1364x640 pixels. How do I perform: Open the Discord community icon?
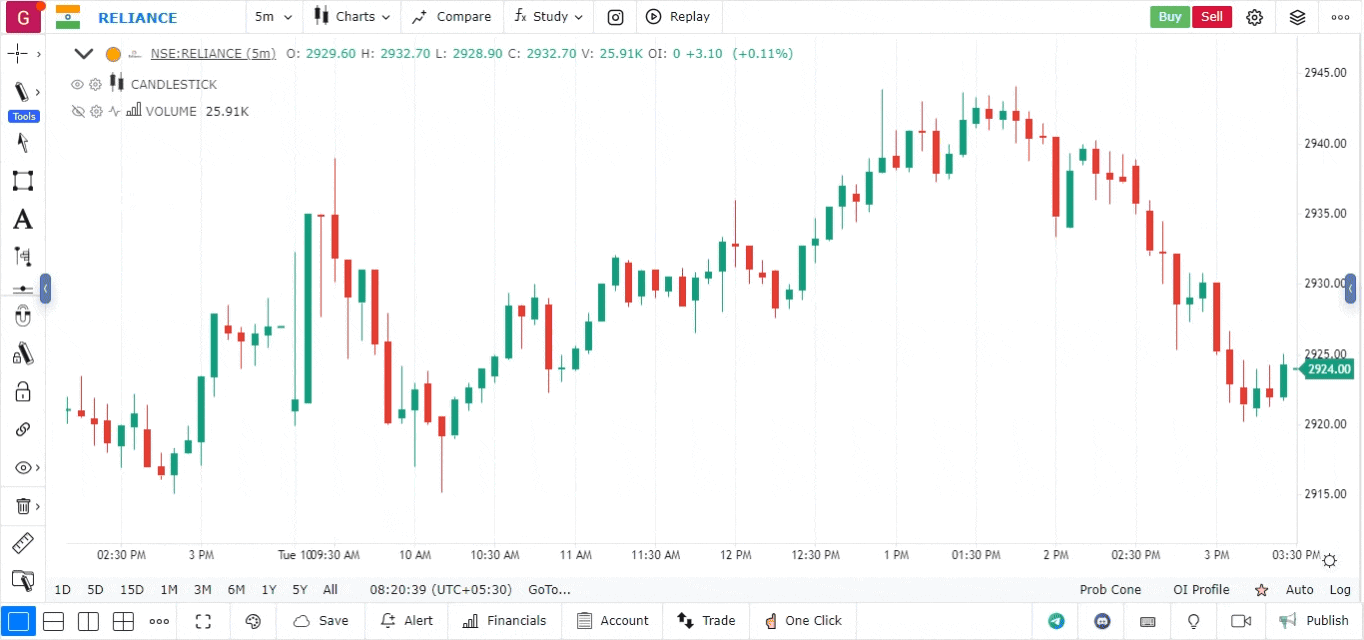point(1102,621)
